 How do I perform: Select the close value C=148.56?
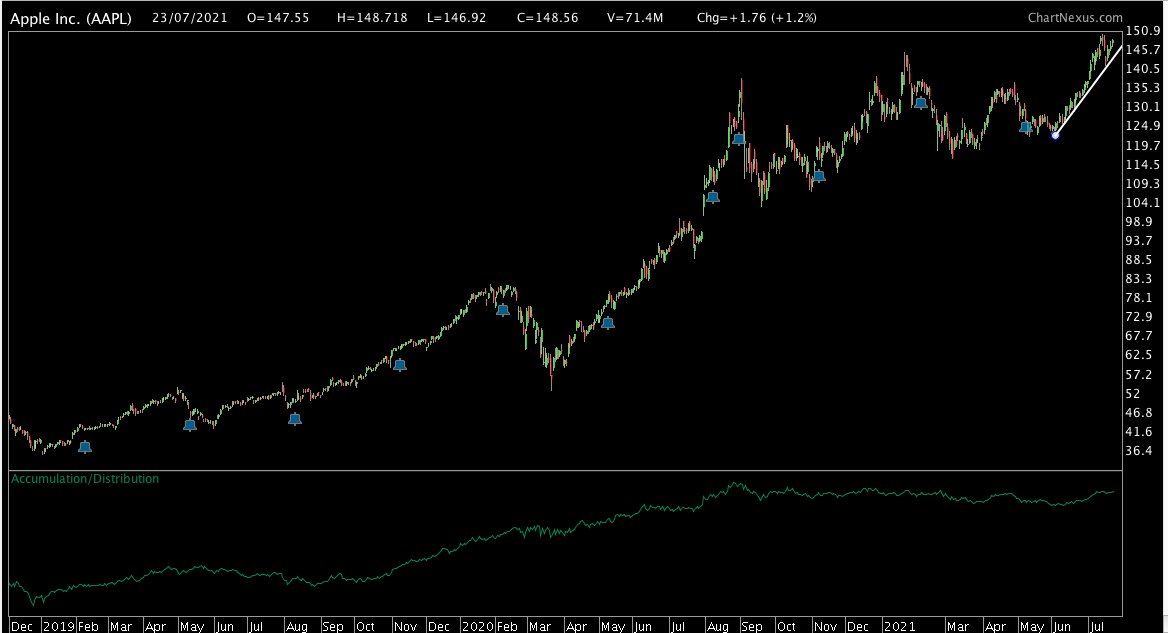pyautogui.click(x=548, y=18)
